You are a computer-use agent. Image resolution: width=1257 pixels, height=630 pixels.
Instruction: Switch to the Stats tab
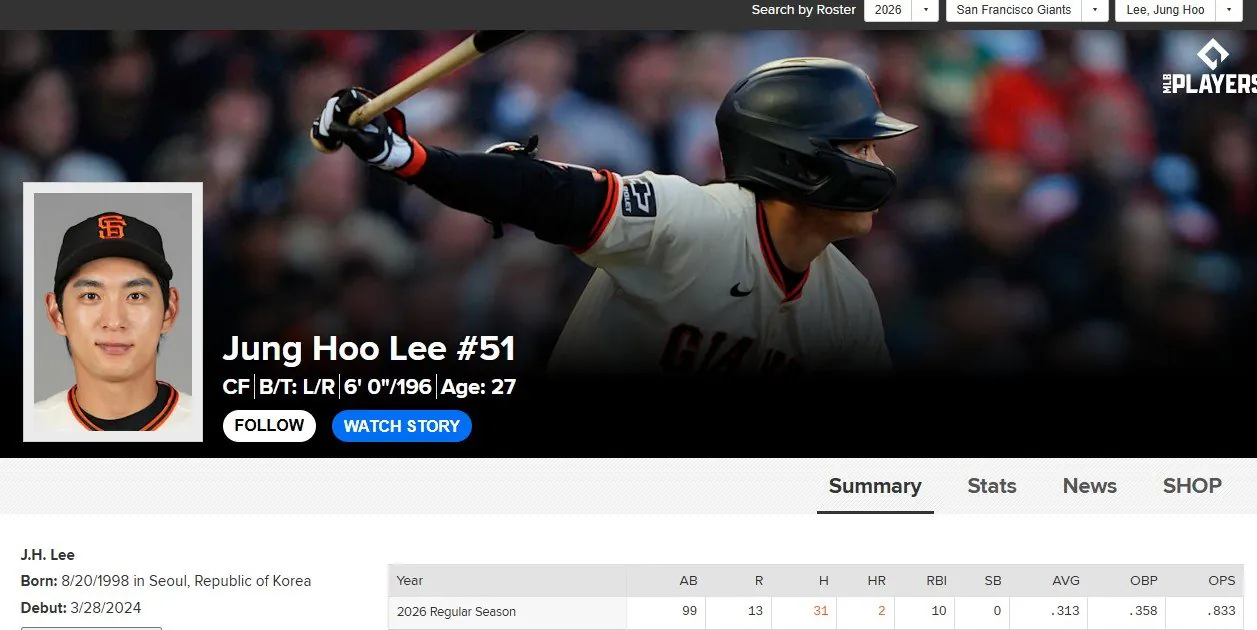(992, 486)
